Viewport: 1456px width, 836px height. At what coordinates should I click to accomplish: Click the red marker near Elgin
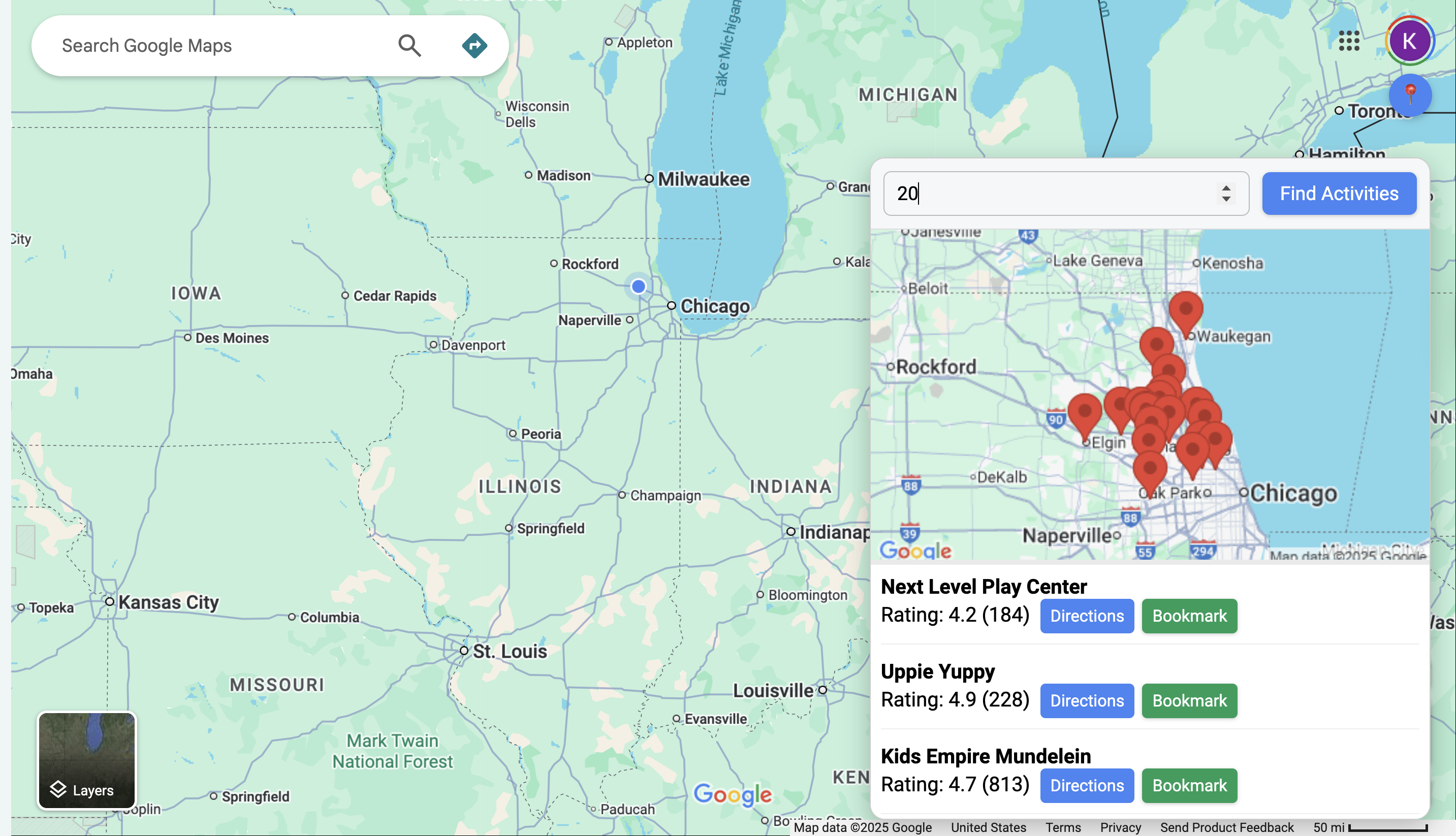(1085, 412)
